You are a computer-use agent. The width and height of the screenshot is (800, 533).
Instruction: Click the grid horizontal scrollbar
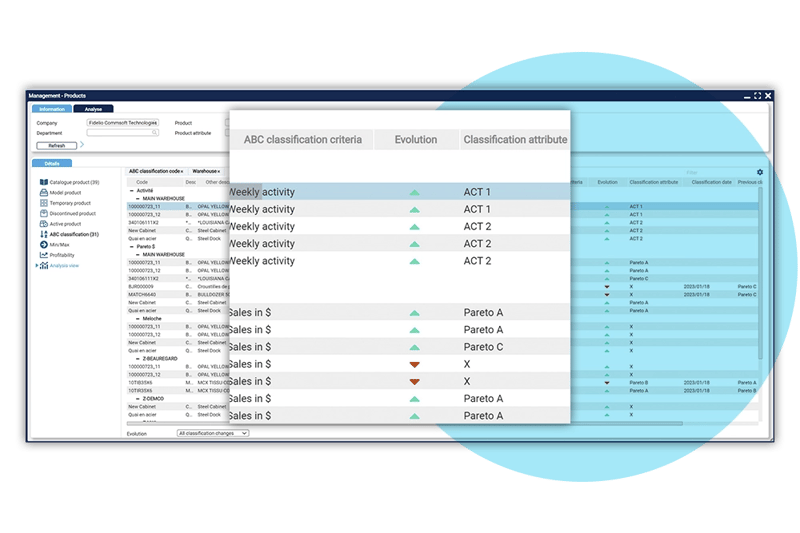405,423
